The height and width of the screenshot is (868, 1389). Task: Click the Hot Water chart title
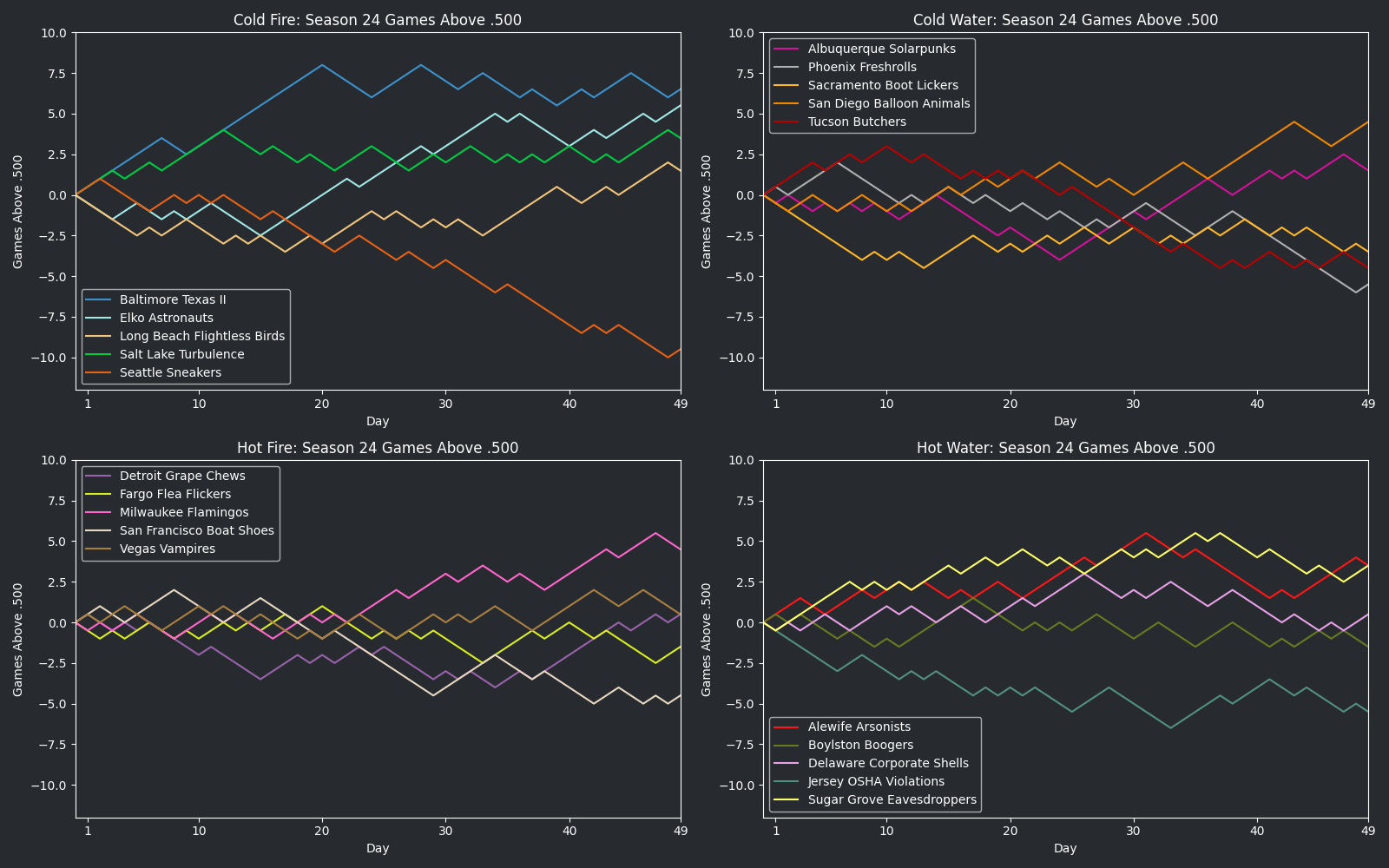[x=1065, y=448]
